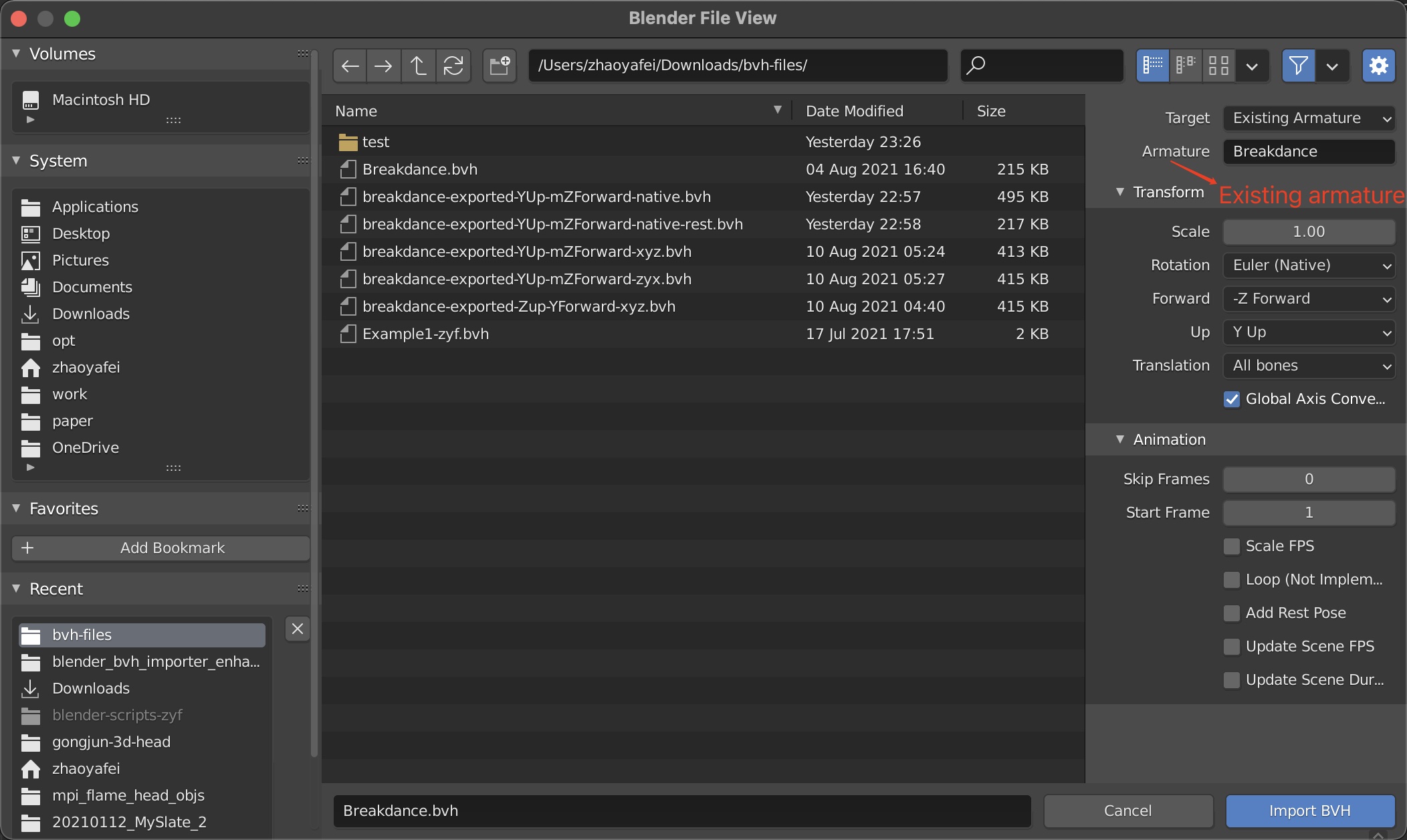Go back to previous folder arrow
This screenshot has width=1407, height=840.
(350, 66)
